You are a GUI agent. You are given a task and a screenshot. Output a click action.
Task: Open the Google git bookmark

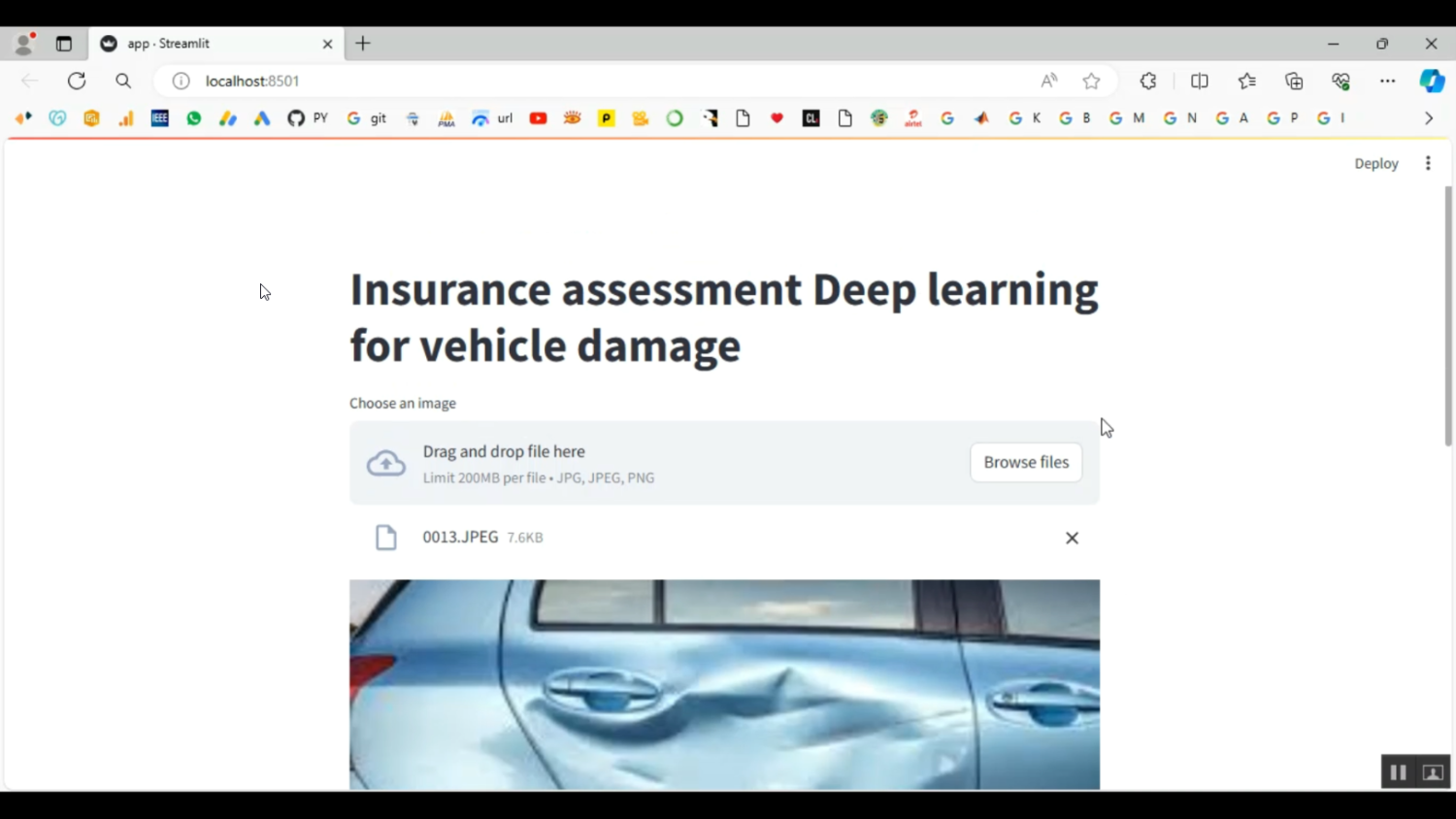pyautogui.click(x=367, y=118)
